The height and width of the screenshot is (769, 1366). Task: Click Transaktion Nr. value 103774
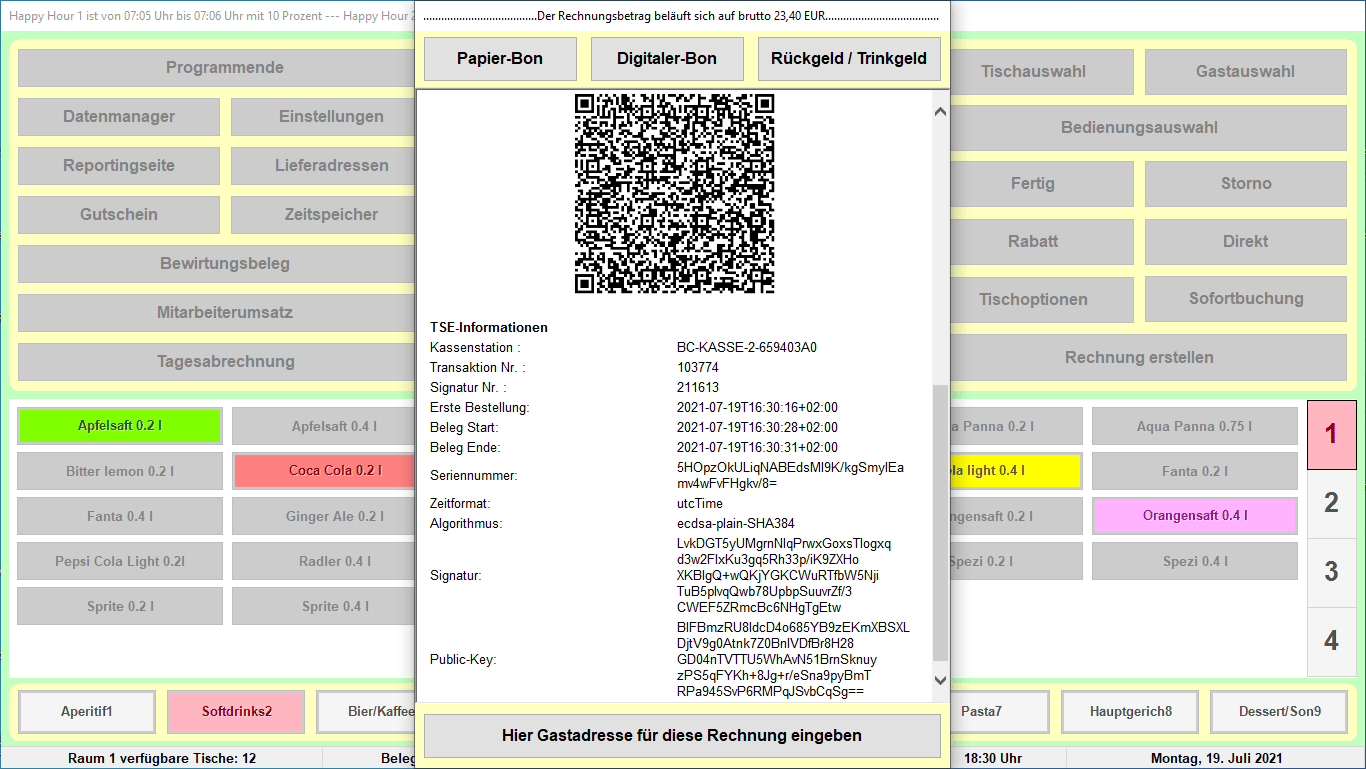[x=698, y=368]
